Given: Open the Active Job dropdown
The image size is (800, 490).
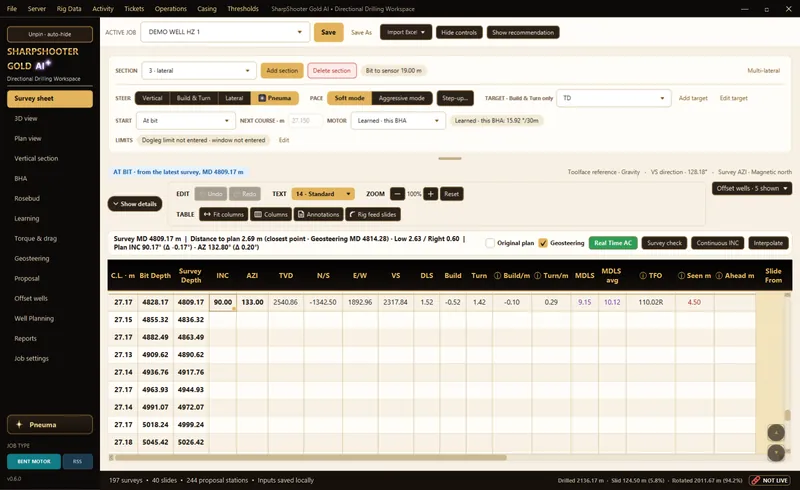Looking at the screenshot, I should point(225,32).
